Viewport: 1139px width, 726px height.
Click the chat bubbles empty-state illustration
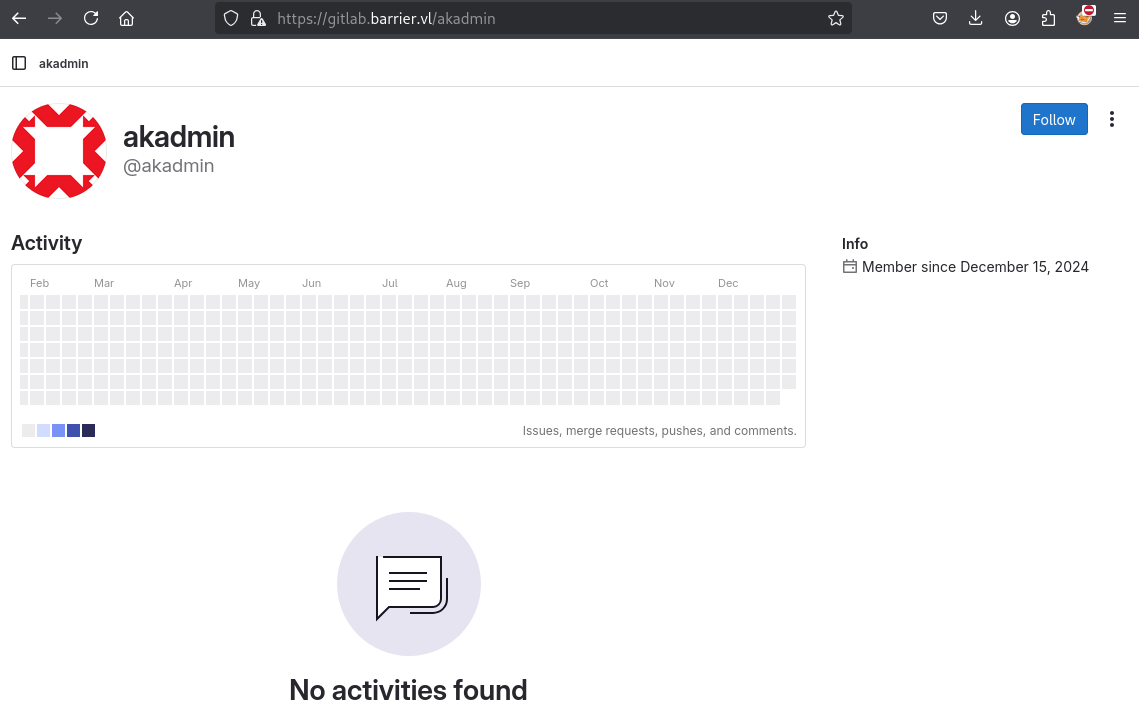pyautogui.click(x=409, y=584)
